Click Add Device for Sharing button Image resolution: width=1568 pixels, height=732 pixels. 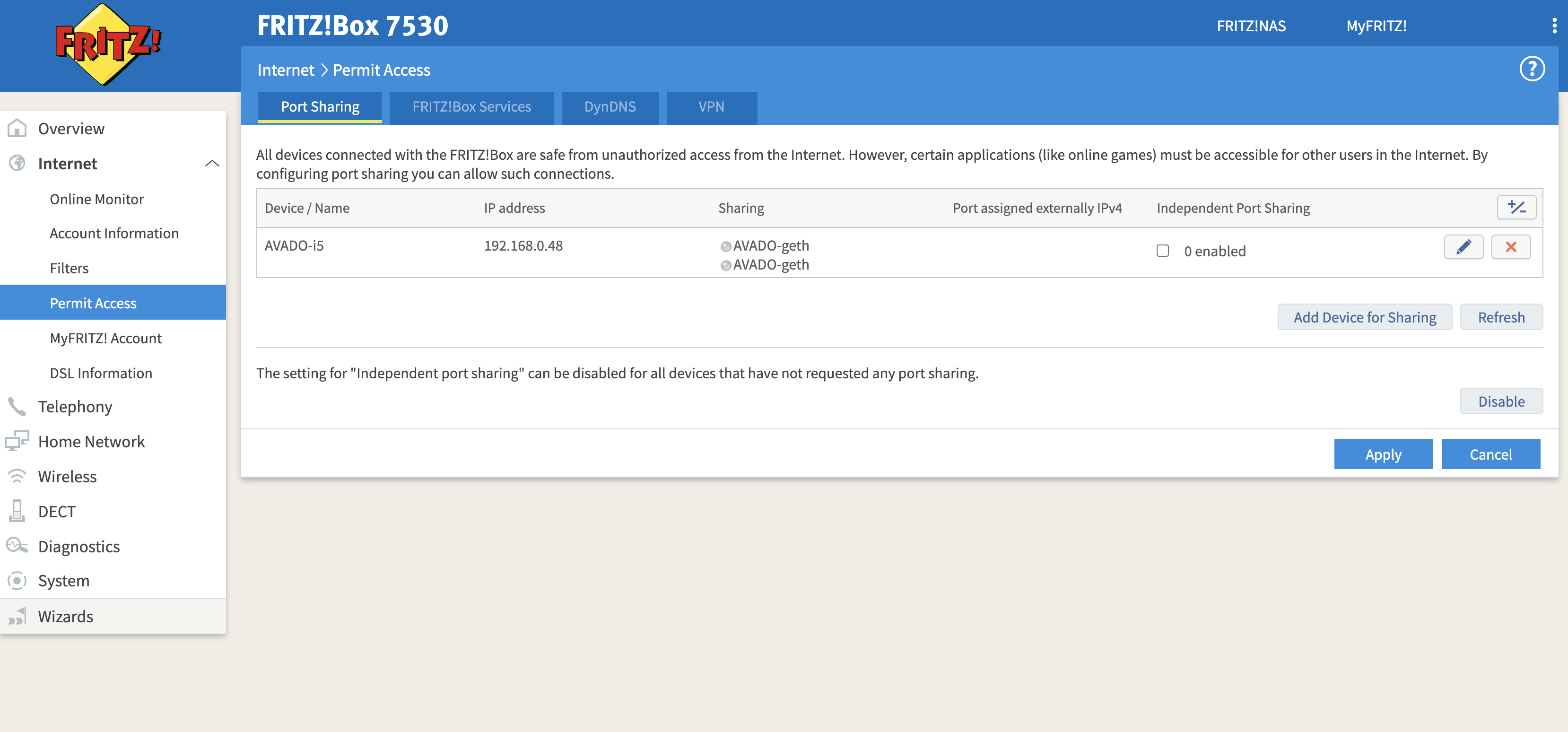click(1364, 318)
